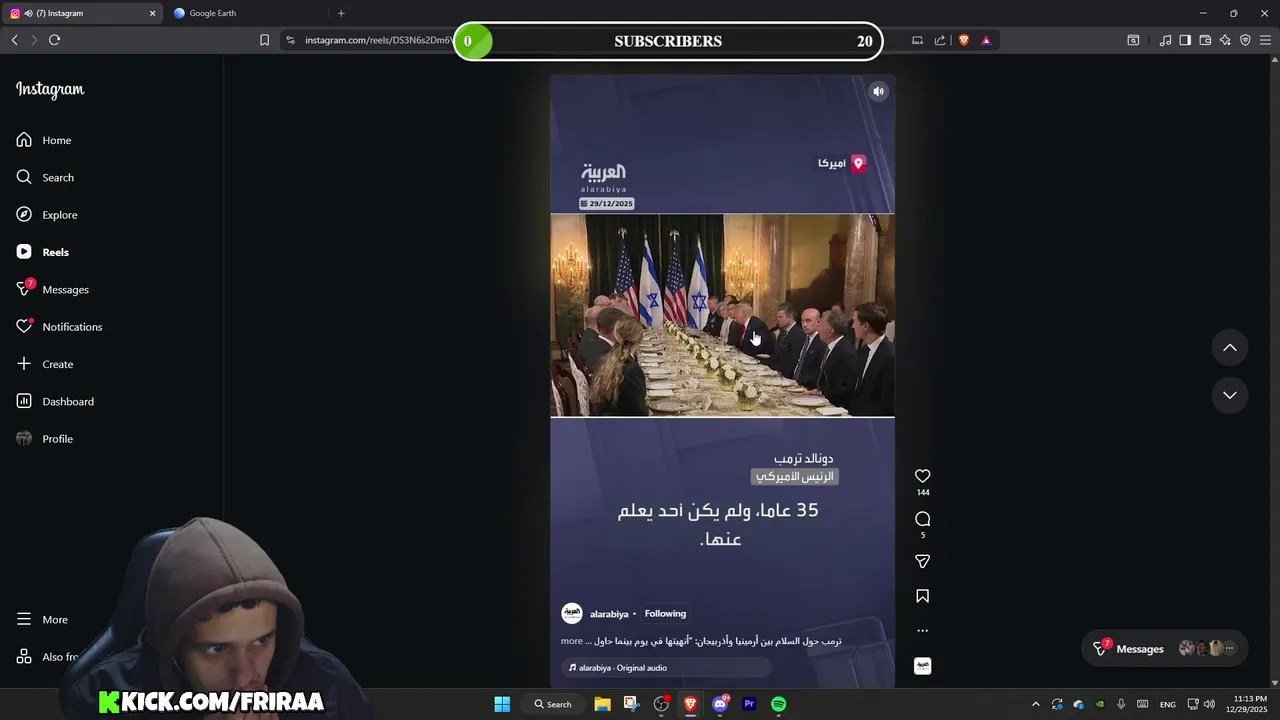Open Reels in the sidebar
This screenshot has width=1280, height=720.
coord(44,252)
